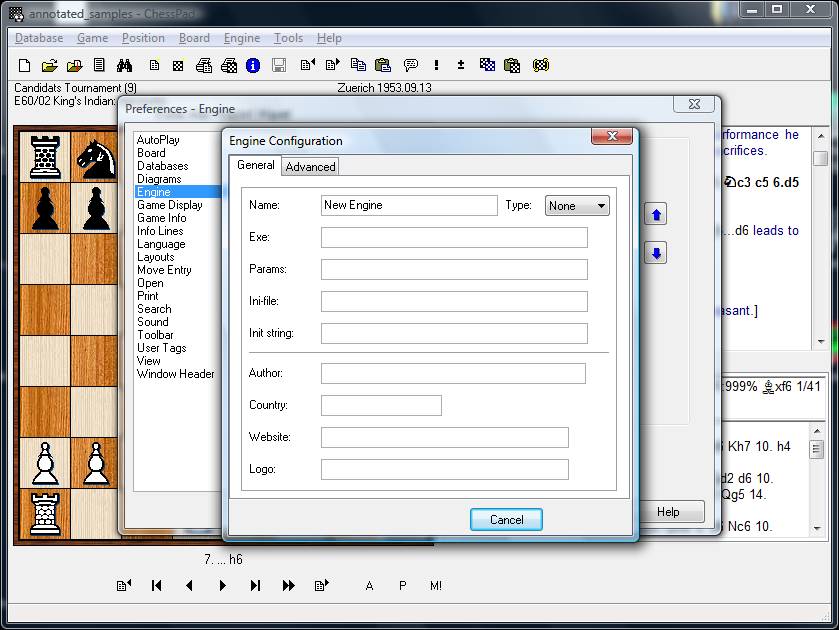Click the blue up arrow button
The image size is (839, 630).
click(x=656, y=215)
